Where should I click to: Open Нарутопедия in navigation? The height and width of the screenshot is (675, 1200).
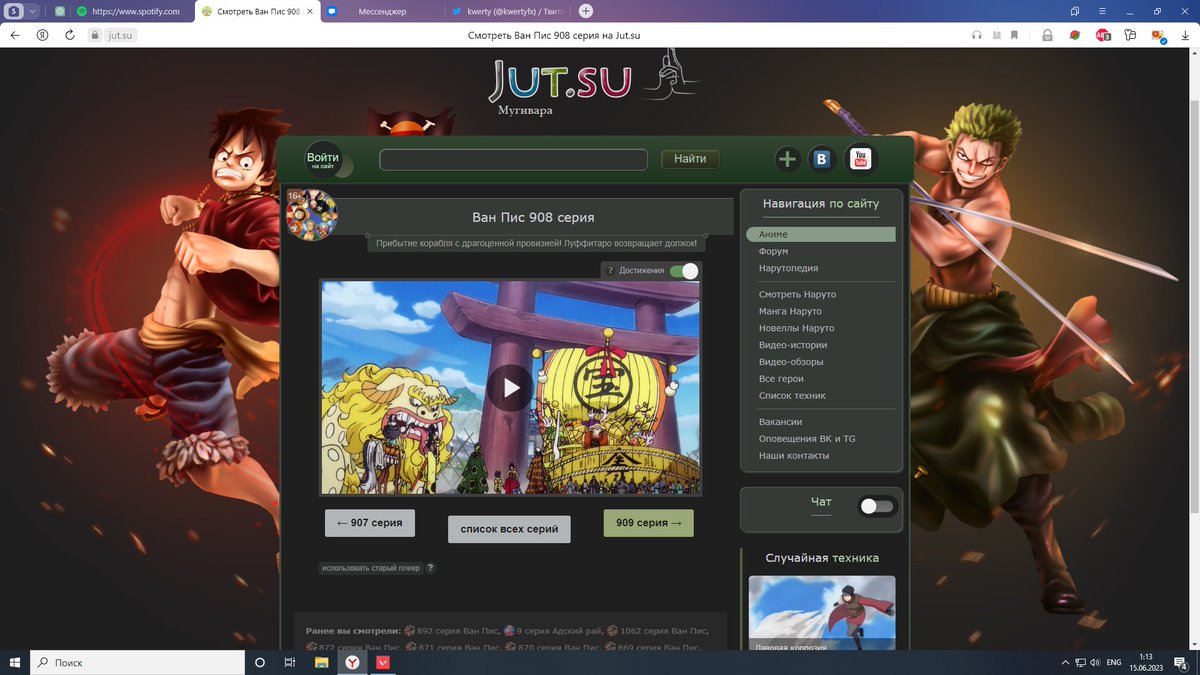788,268
